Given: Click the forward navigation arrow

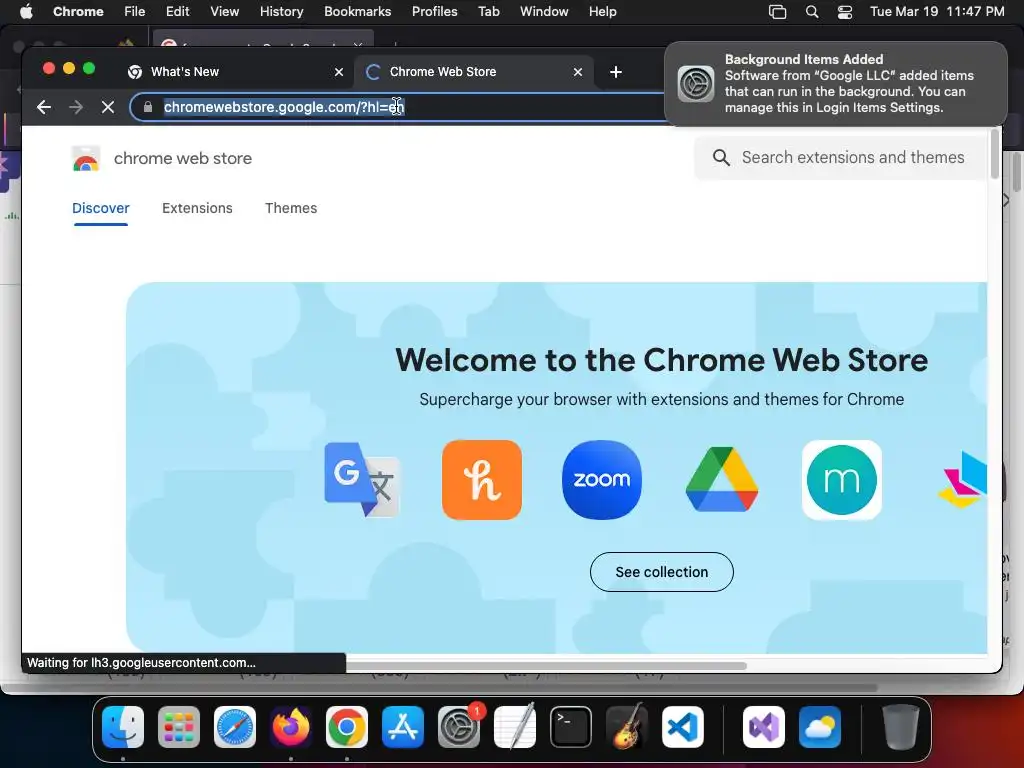Looking at the screenshot, I should pos(76,107).
